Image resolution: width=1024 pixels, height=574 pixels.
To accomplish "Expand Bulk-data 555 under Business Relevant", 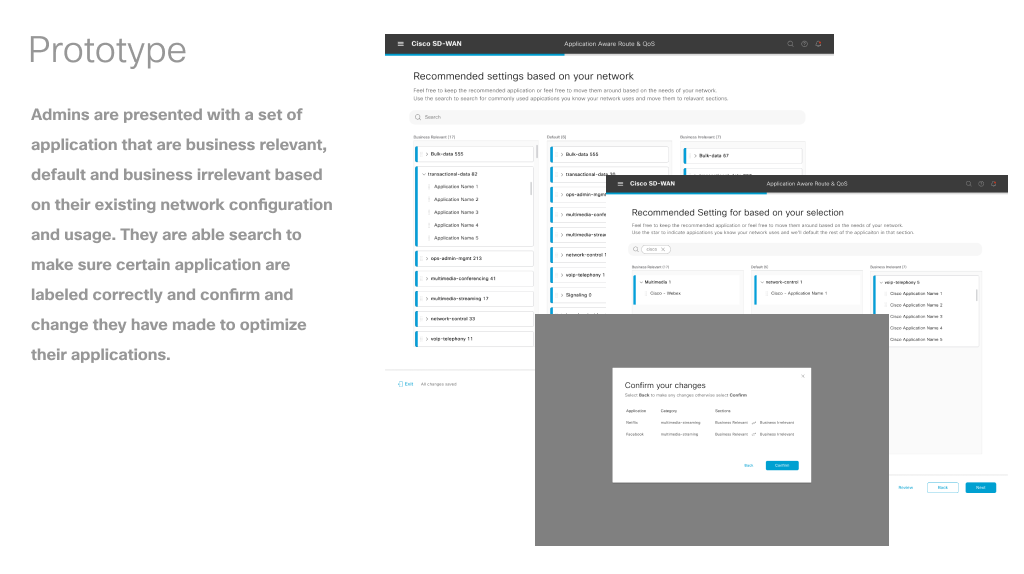I will (x=427, y=154).
